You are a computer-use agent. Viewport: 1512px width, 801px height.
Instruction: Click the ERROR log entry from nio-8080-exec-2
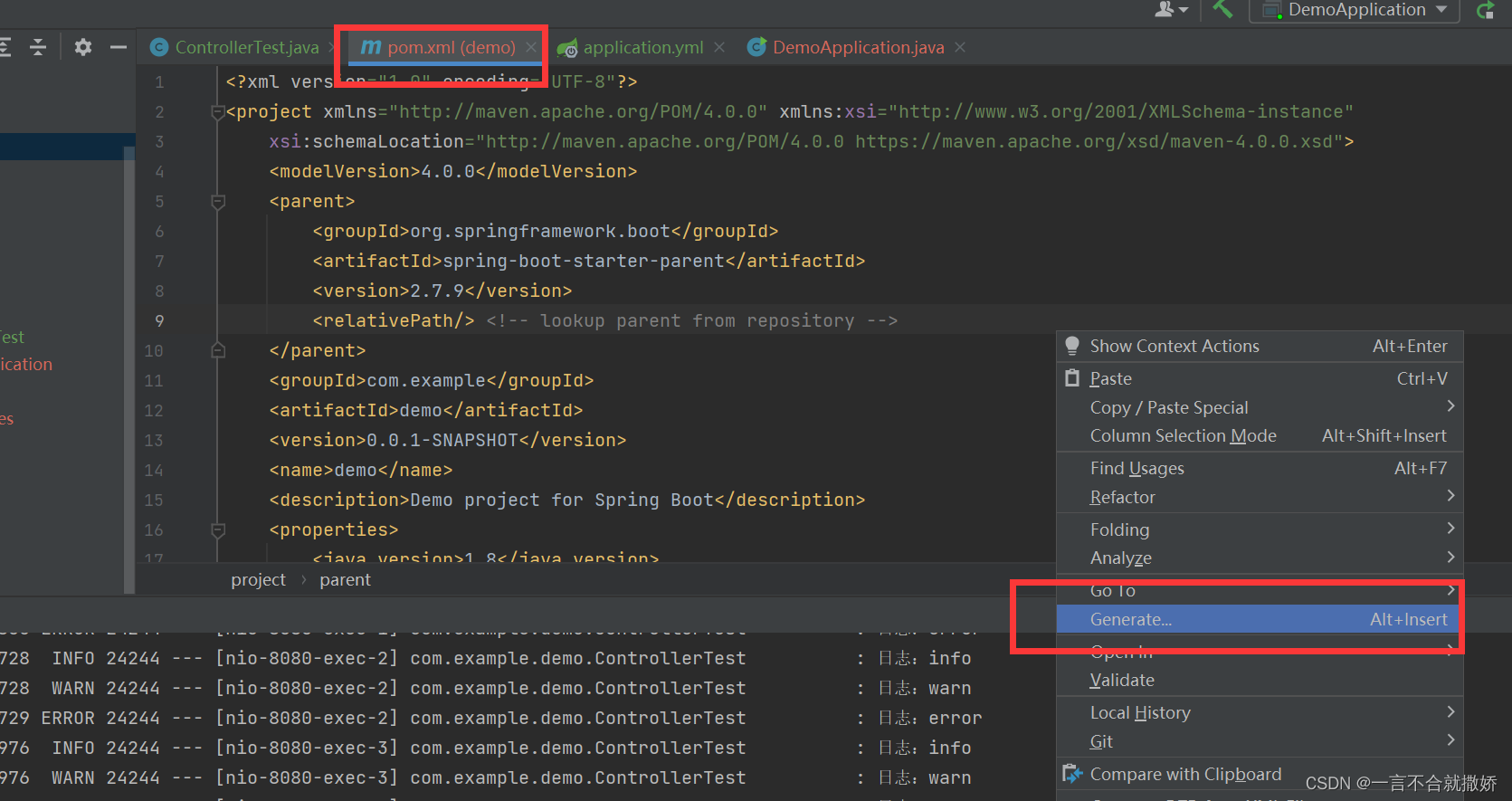click(491, 718)
